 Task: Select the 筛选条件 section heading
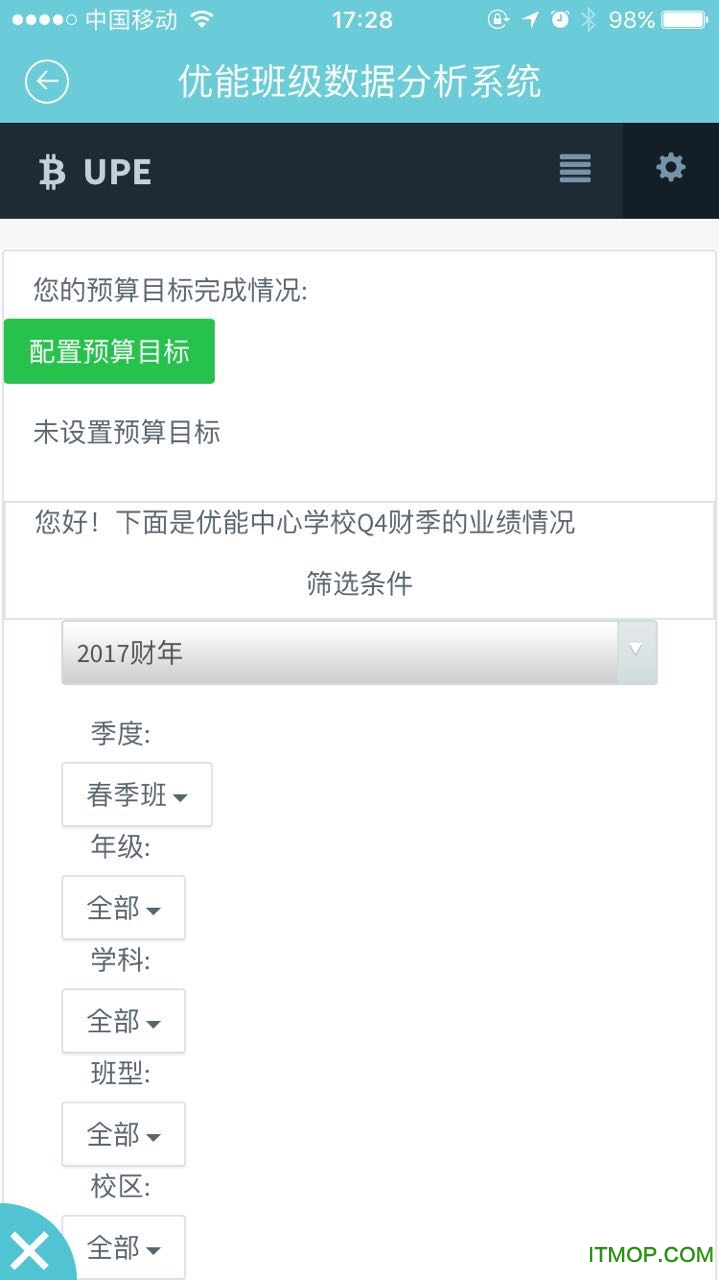(x=358, y=584)
